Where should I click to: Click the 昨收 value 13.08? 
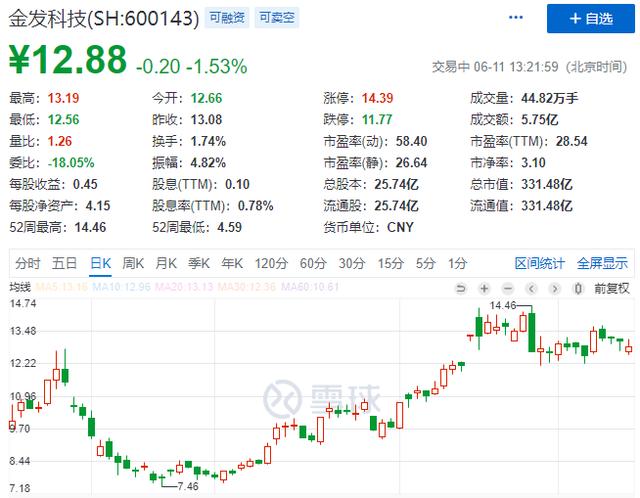click(207, 120)
